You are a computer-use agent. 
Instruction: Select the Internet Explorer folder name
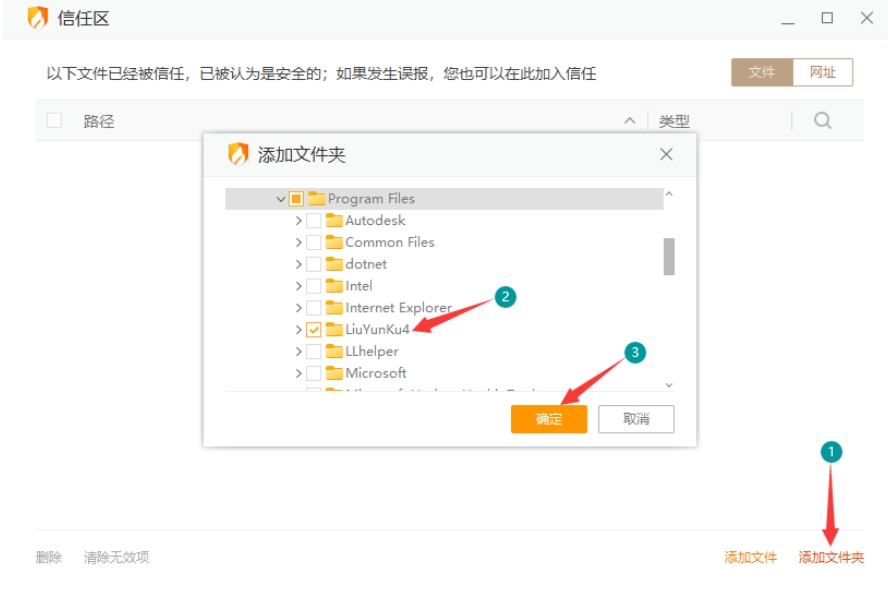[399, 308]
